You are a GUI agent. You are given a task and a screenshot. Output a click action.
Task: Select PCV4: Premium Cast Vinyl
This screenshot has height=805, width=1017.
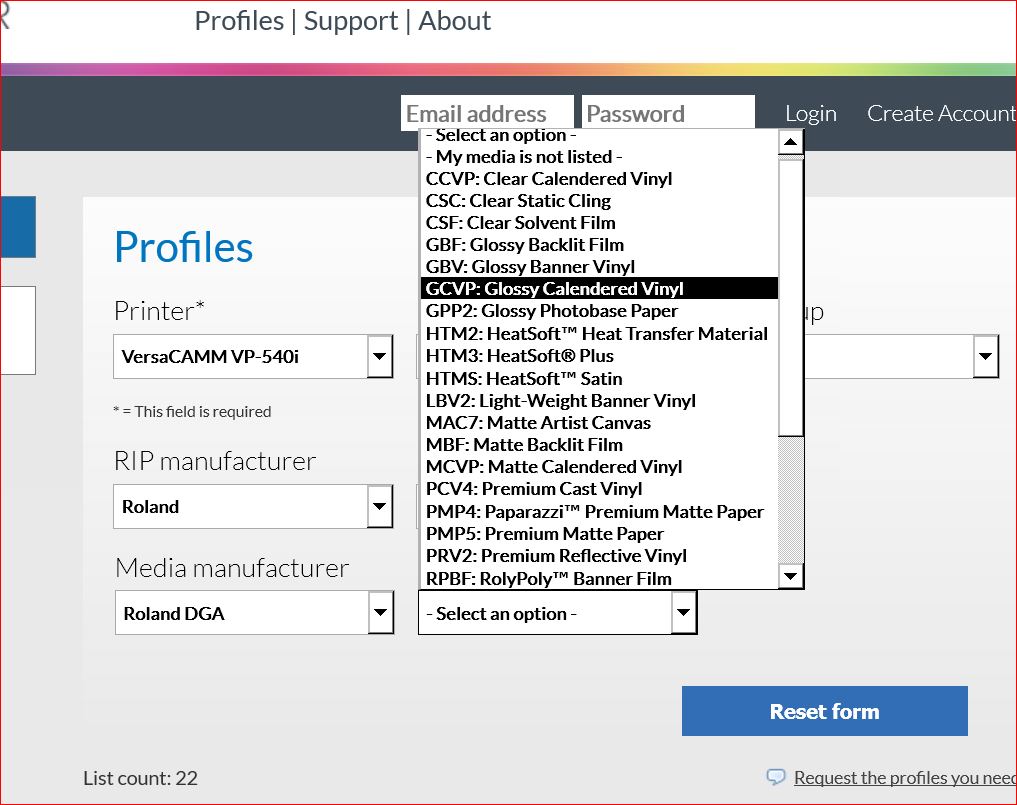599,488
